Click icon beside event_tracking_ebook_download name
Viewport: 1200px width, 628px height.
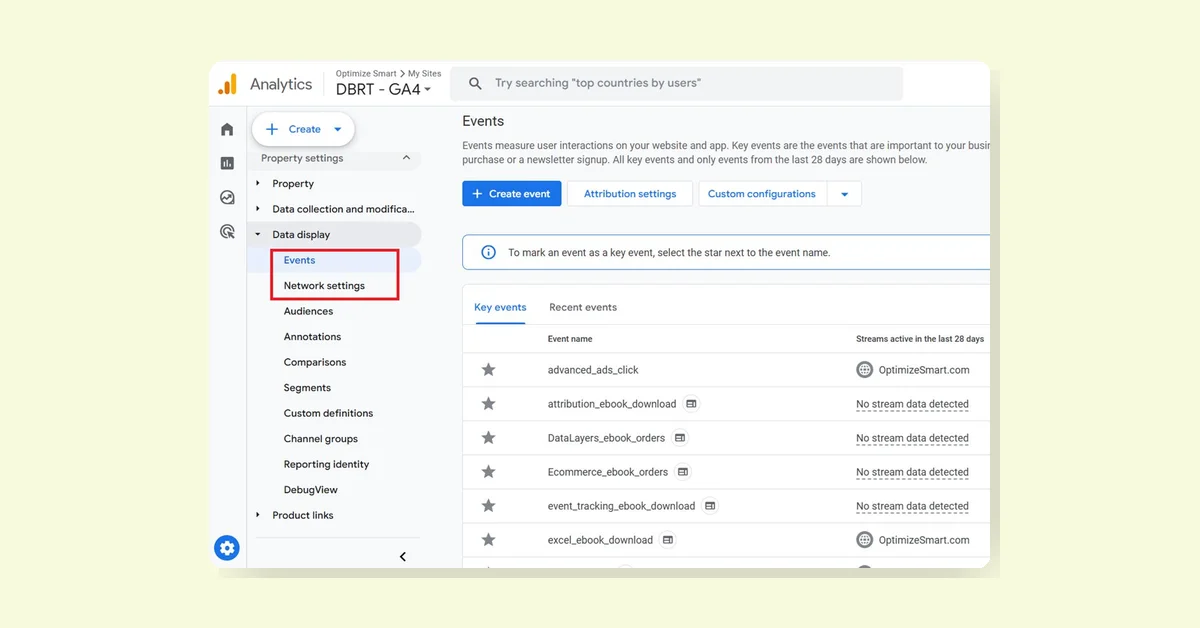click(710, 506)
